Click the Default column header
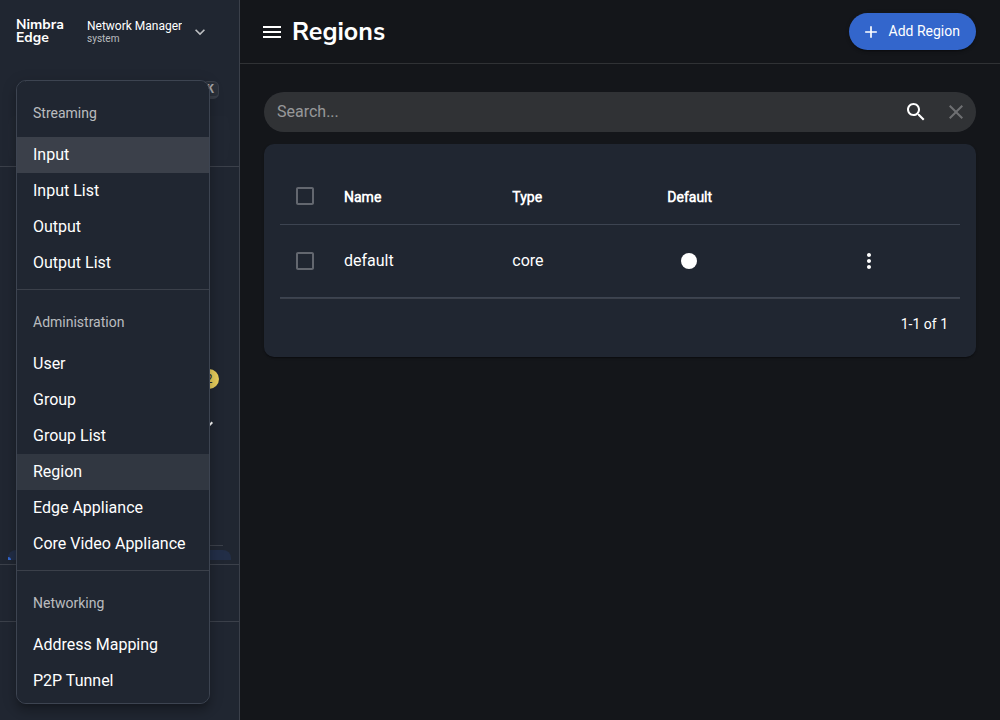Viewport: 1000px width, 720px height. [689, 197]
